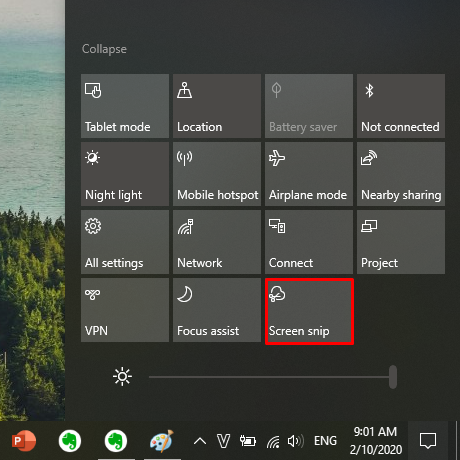Toggle Tablet mode on
This screenshot has width=460, height=460.
point(125,106)
